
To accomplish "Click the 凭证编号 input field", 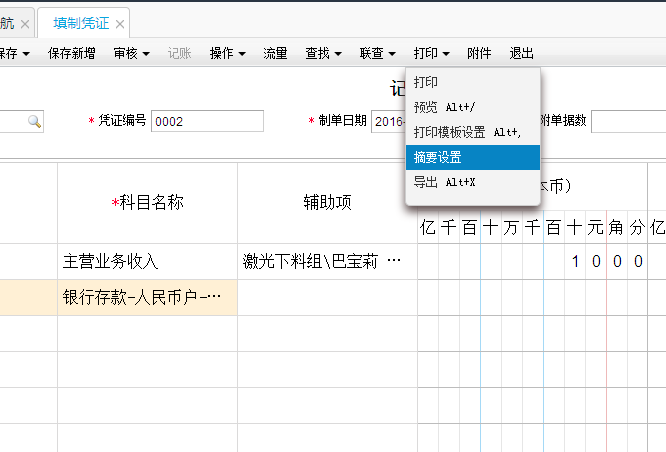I will click(x=207, y=121).
